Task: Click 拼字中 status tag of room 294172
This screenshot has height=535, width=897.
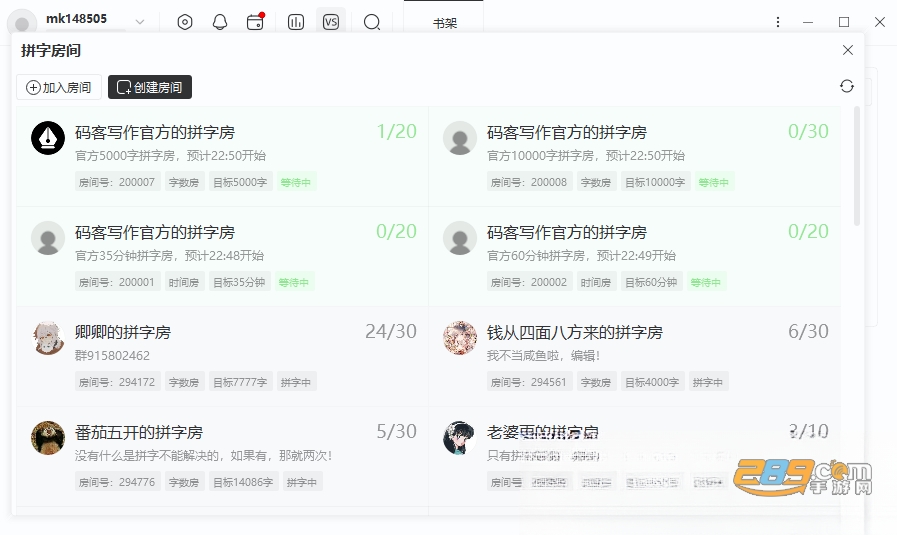Action: pos(296,382)
